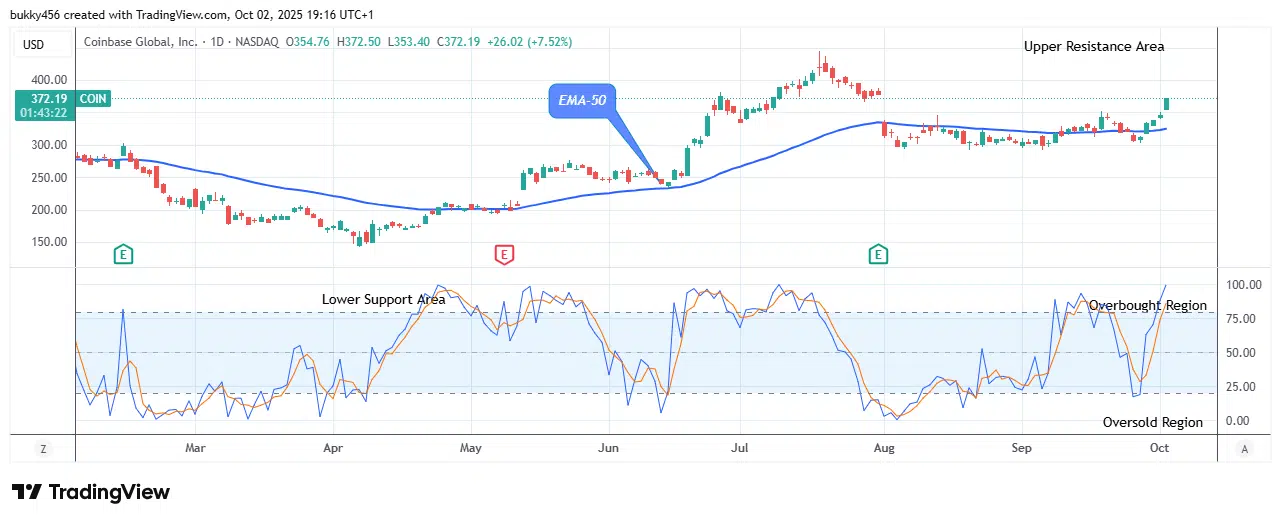Click the 100.00 level on the oscillator scale
The height and width of the screenshot is (522, 1281).
[1244, 285]
